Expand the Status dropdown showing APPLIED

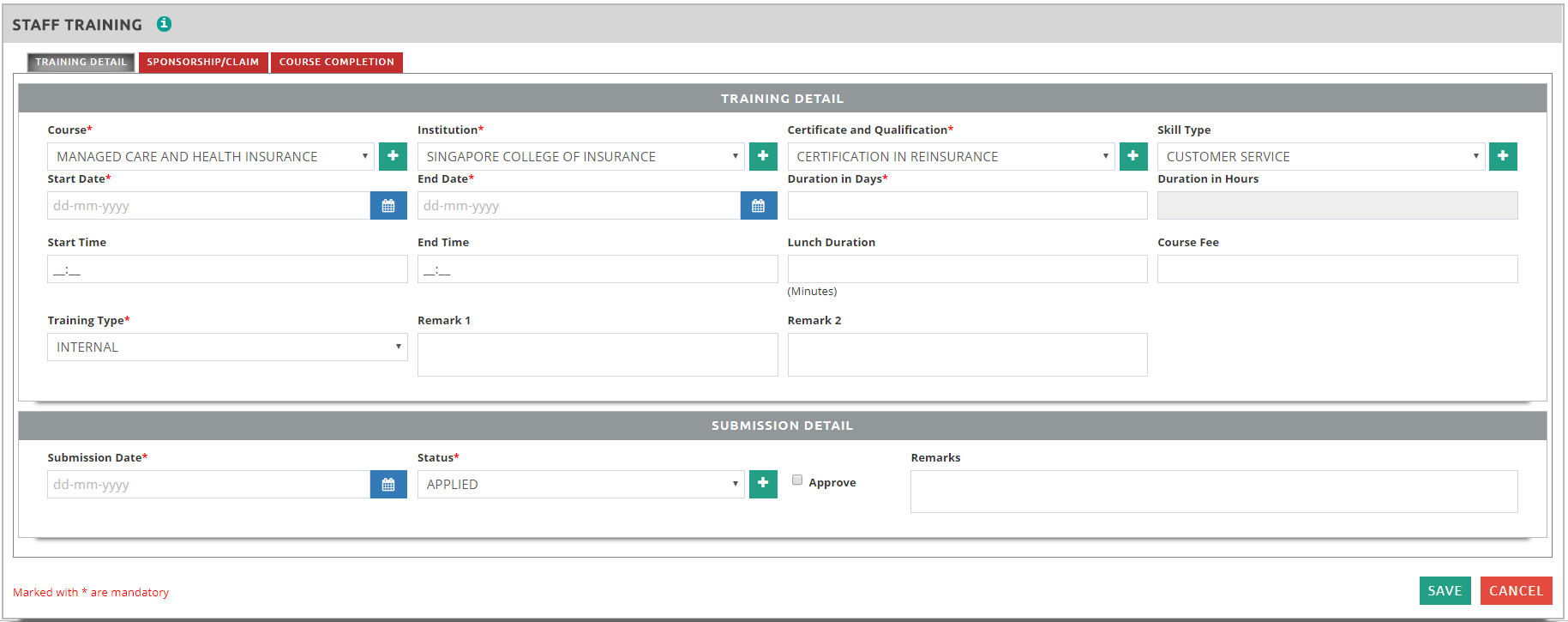click(x=580, y=485)
